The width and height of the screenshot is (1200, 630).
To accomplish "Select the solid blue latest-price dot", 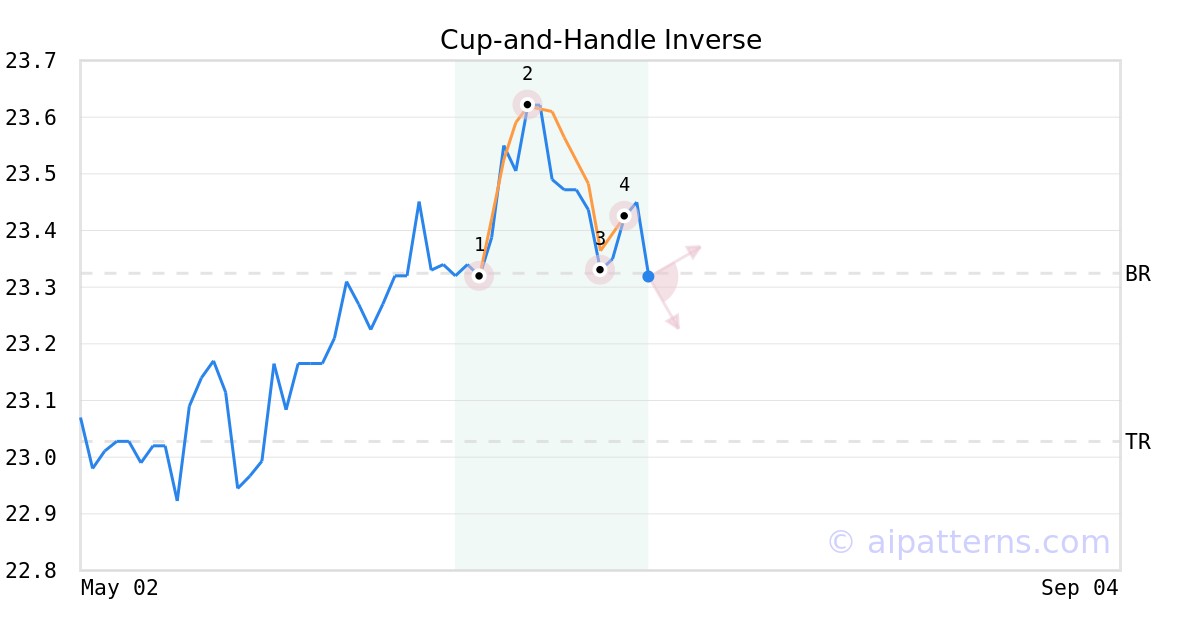I will [648, 276].
